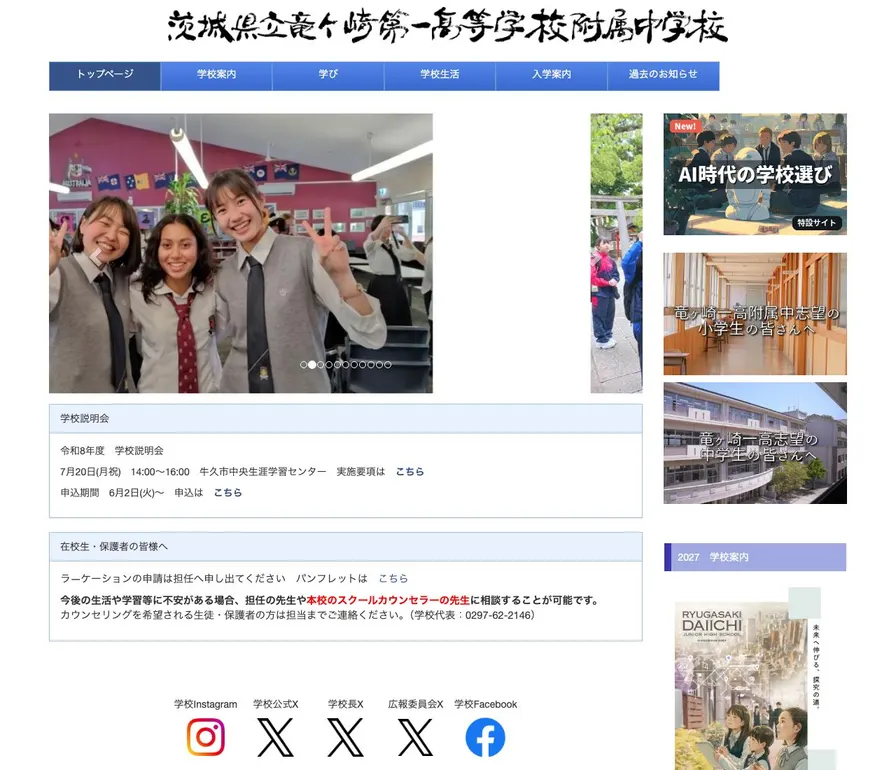
Task: Select the fourth carousel slide dot
Action: coord(329,364)
